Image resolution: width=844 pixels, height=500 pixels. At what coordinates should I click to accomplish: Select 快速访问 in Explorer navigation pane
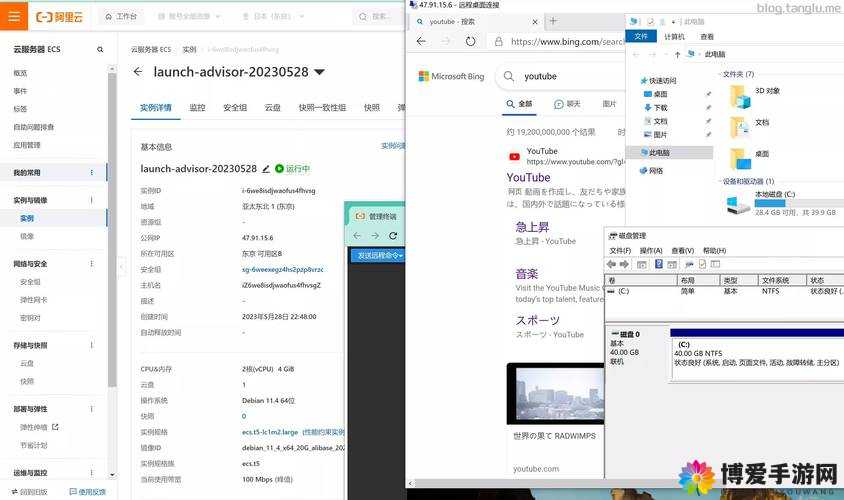coord(658,81)
